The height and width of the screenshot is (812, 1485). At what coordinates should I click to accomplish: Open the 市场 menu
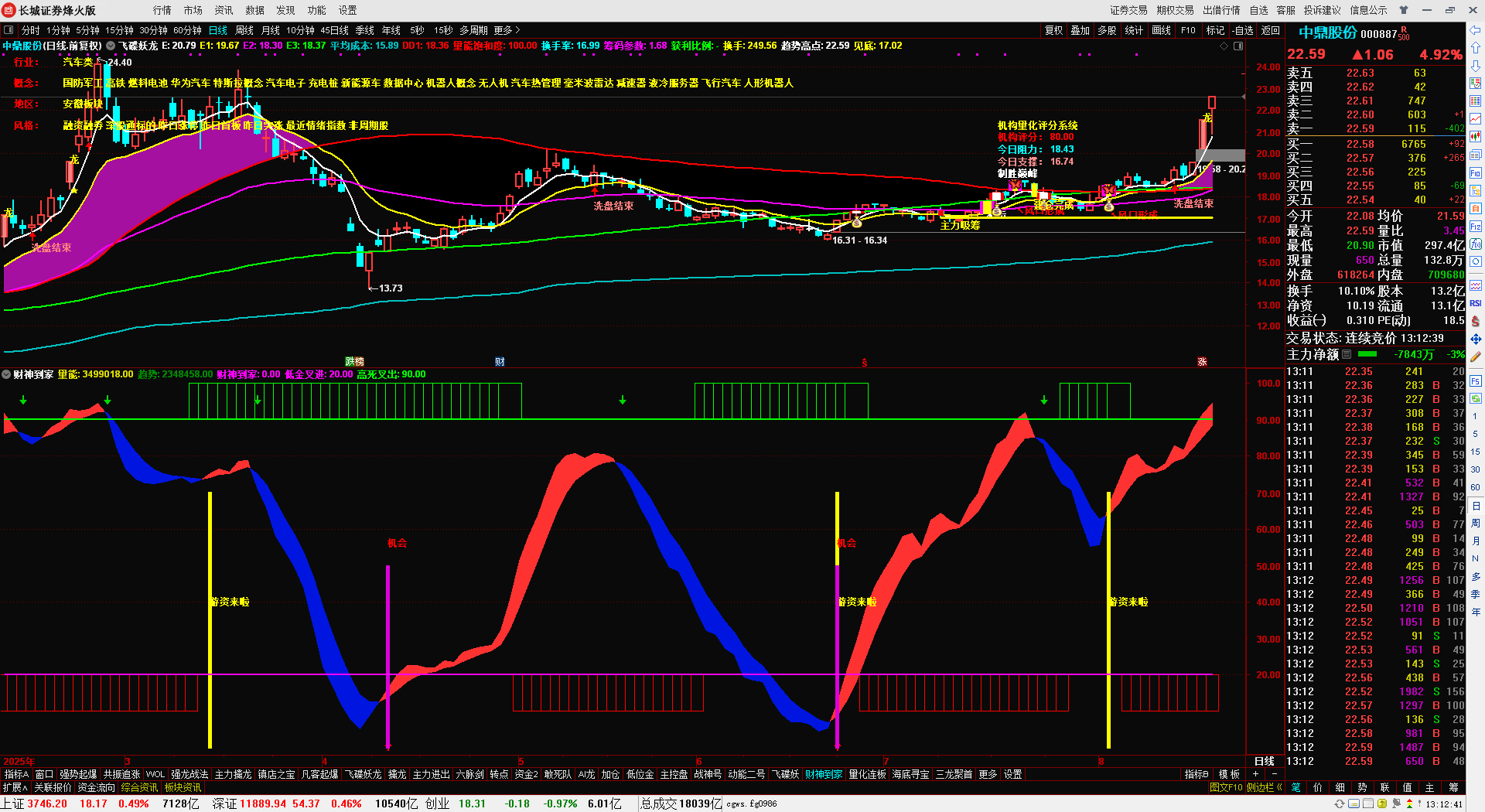click(x=193, y=10)
